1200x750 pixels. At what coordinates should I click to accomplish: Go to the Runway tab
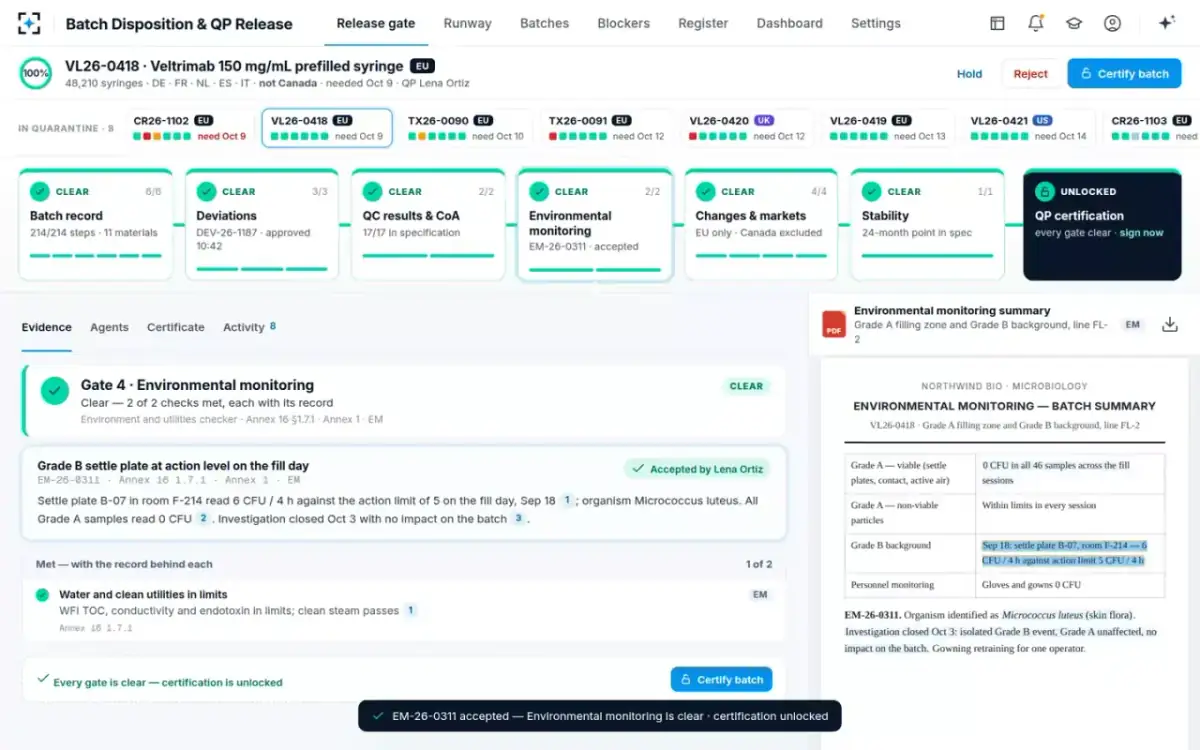468,23
